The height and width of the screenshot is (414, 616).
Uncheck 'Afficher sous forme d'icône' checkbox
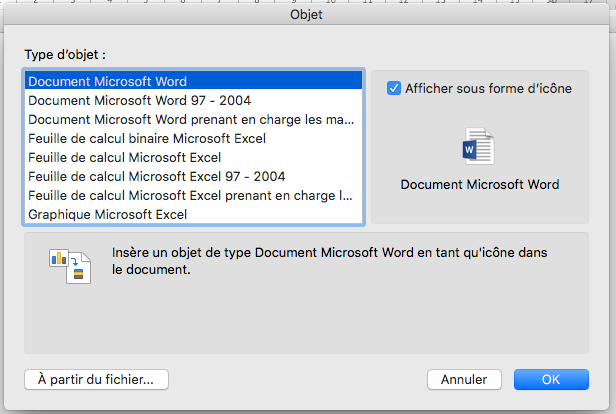click(x=394, y=88)
